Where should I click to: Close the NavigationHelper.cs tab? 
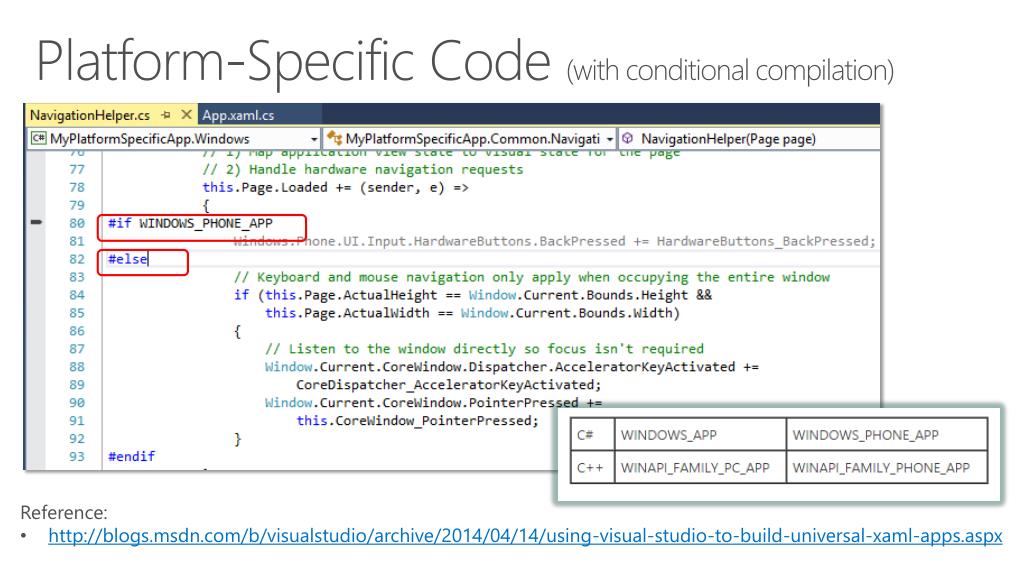click(x=187, y=114)
